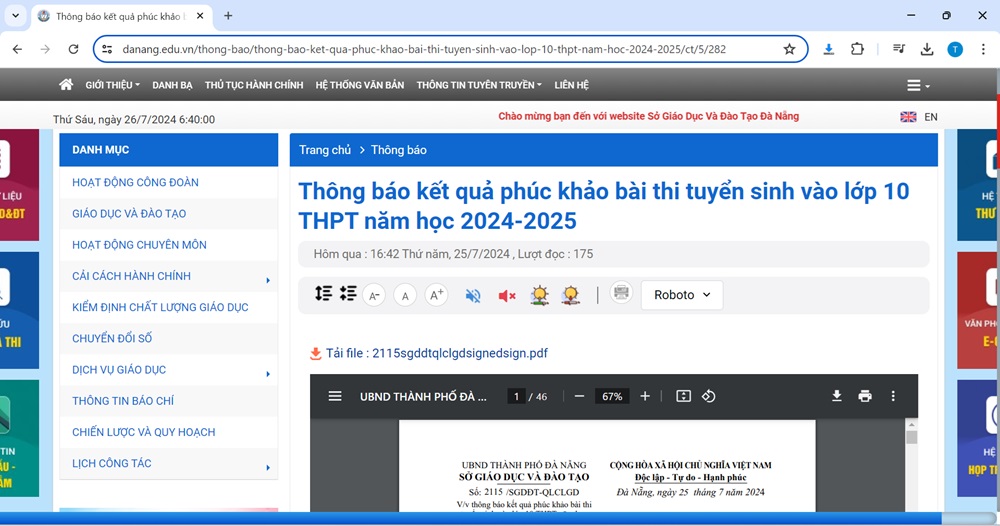Click the home icon in navigation bar
The height and width of the screenshot is (526, 1000).
click(66, 85)
